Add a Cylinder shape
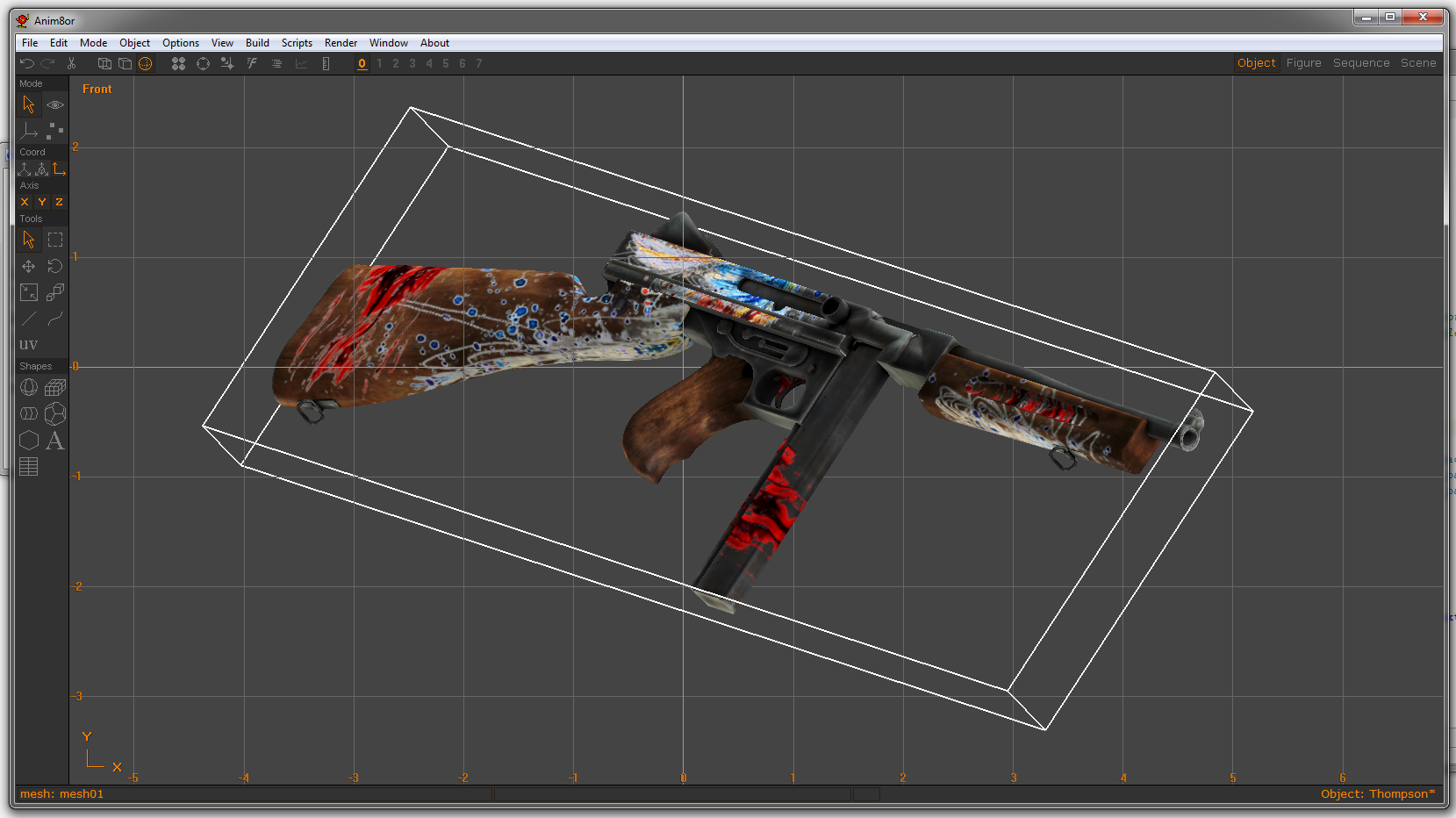Image resolution: width=1456 pixels, height=818 pixels. [x=29, y=413]
